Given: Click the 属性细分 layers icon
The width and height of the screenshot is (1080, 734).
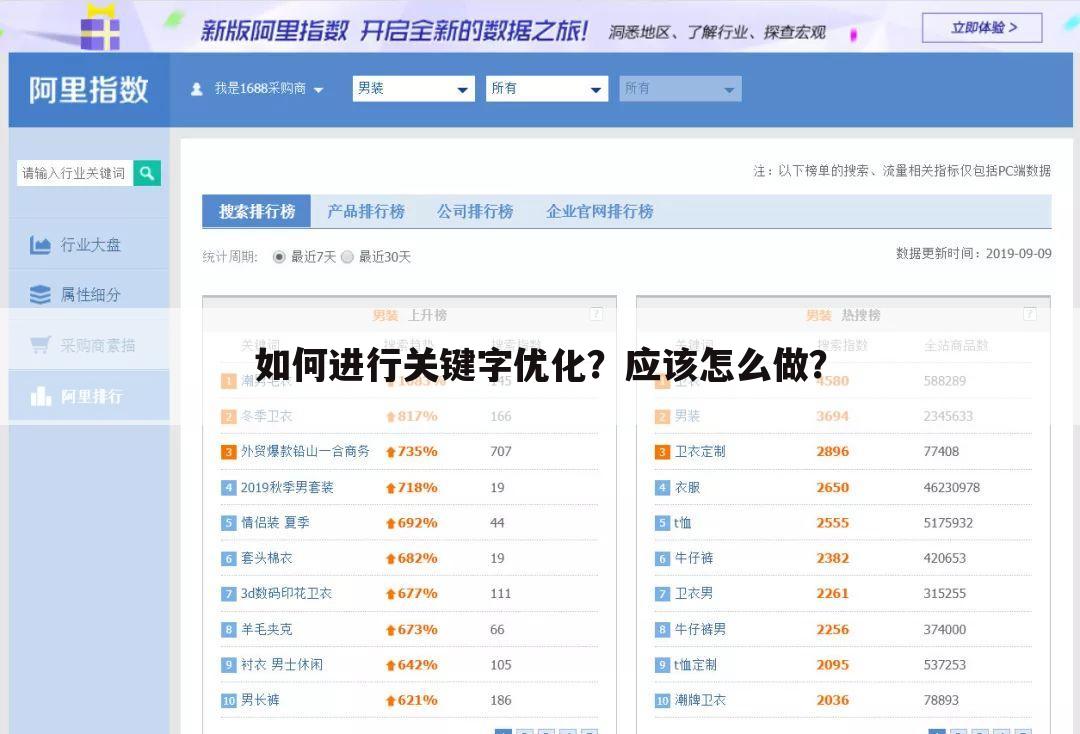Looking at the screenshot, I should 40,295.
